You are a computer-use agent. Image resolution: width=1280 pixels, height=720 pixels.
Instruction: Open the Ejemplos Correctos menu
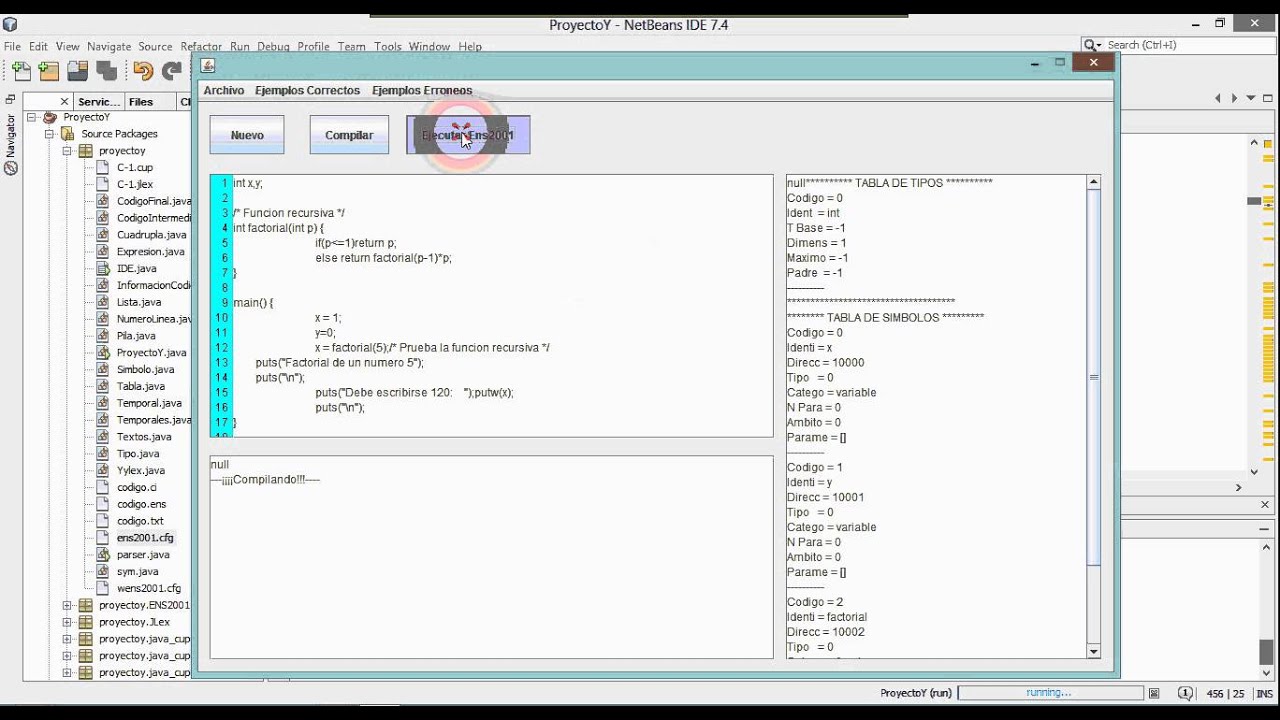pyautogui.click(x=307, y=90)
